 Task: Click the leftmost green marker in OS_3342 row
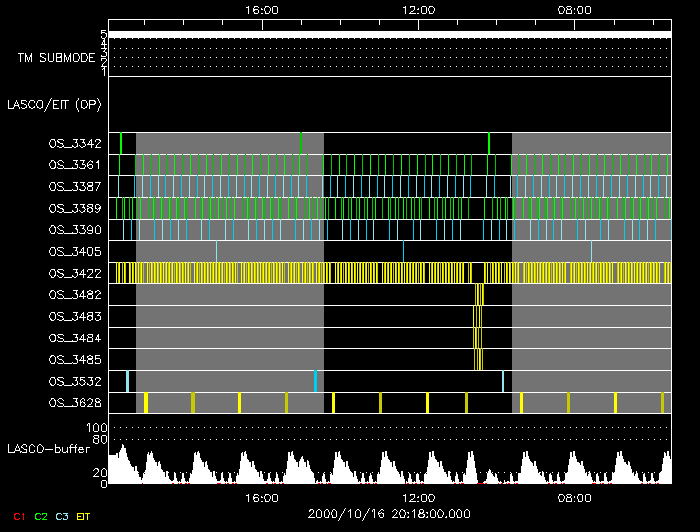[x=120, y=143]
